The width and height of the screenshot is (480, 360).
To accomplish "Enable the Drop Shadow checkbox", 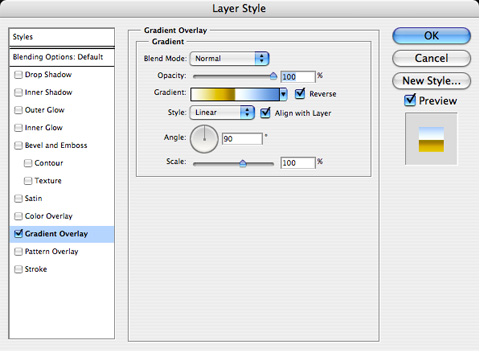I will coord(18,75).
